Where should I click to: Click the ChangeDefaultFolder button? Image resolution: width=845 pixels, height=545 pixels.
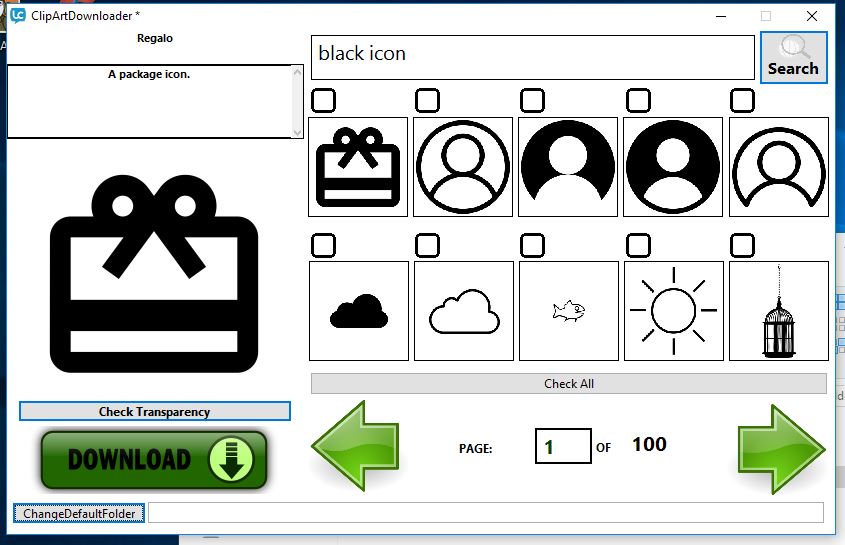point(79,513)
